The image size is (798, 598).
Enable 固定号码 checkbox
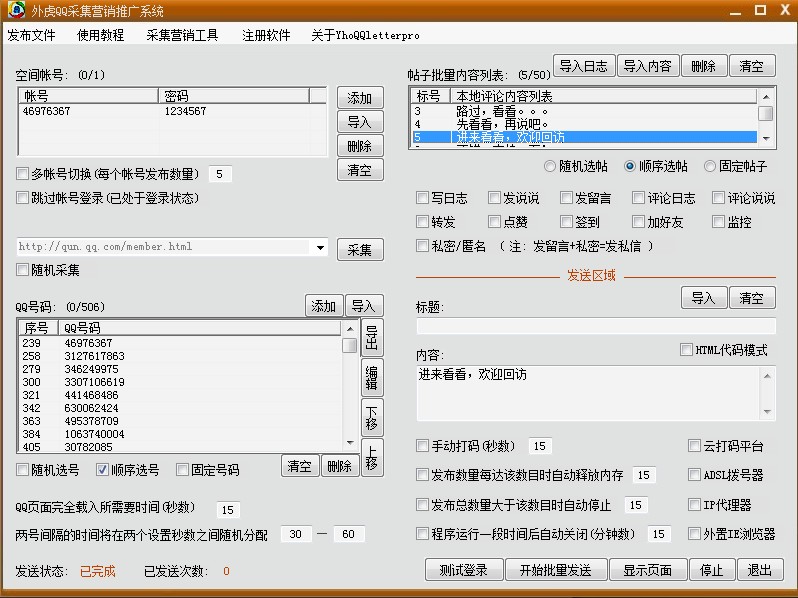[182, 470]
